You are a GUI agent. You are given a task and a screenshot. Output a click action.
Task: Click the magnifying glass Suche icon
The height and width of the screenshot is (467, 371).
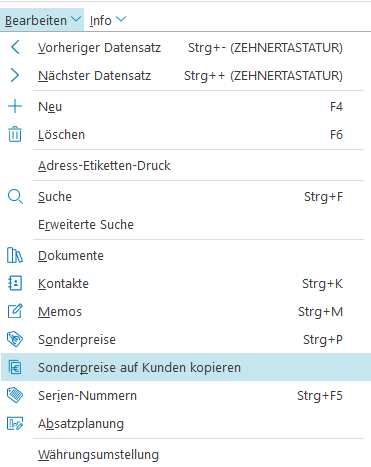point(15,197)
